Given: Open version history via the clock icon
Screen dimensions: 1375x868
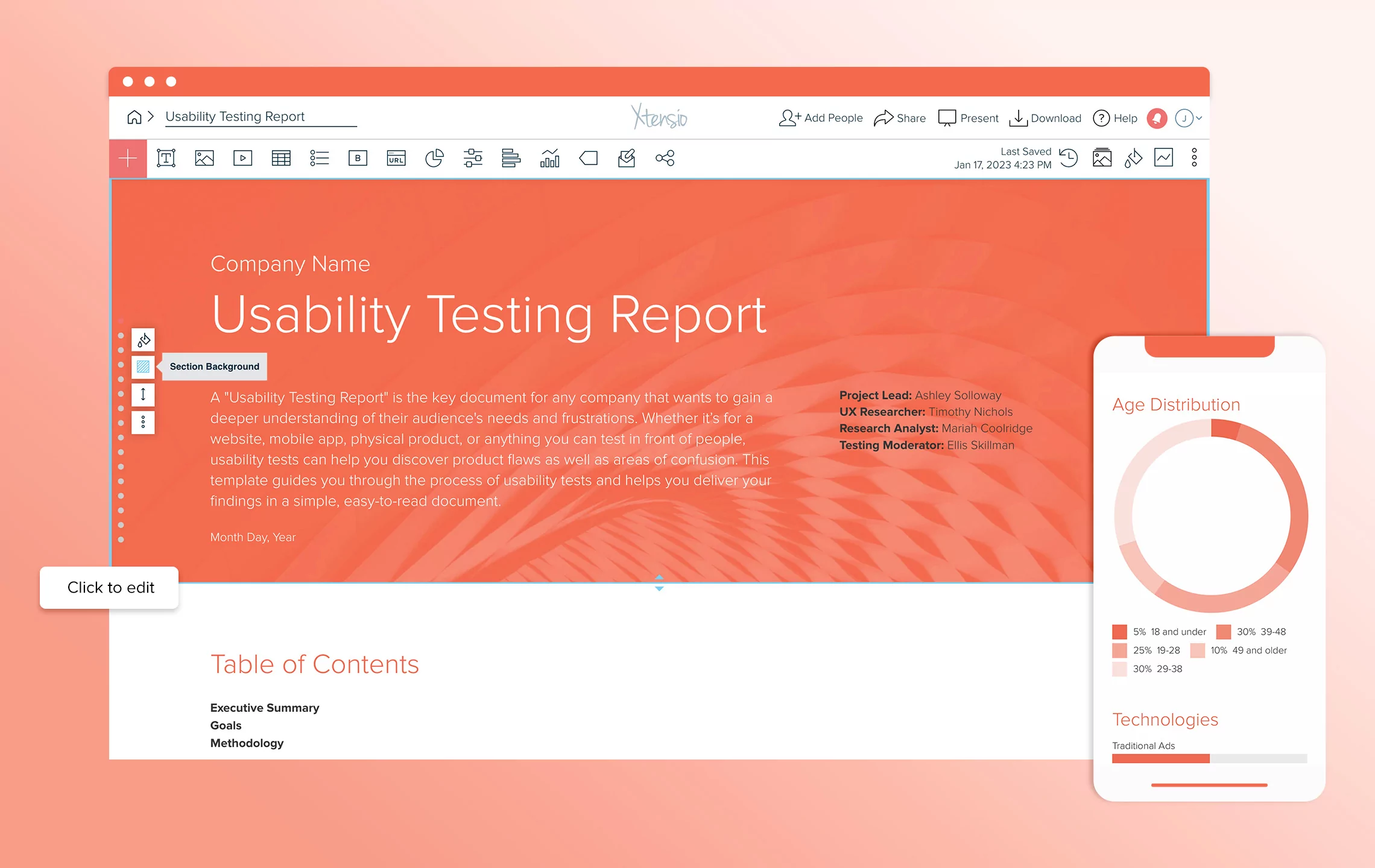Looking at the screenshot, I should [1069, 158].
